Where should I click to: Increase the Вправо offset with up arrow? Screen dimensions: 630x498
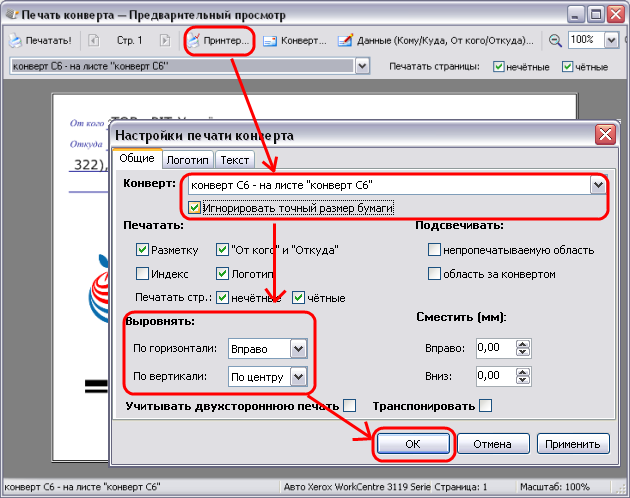point(521,343)
